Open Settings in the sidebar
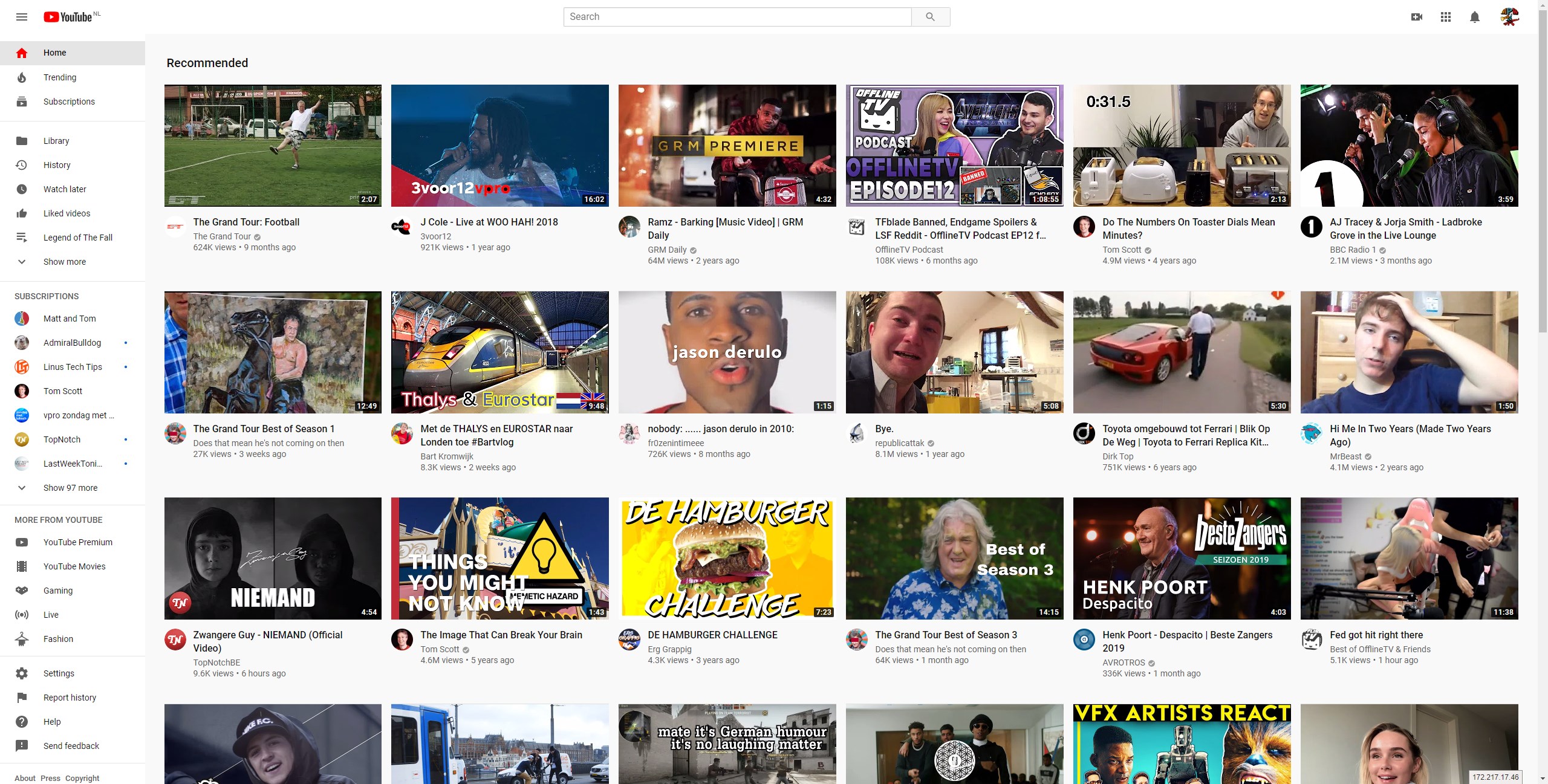 (59, 673)
